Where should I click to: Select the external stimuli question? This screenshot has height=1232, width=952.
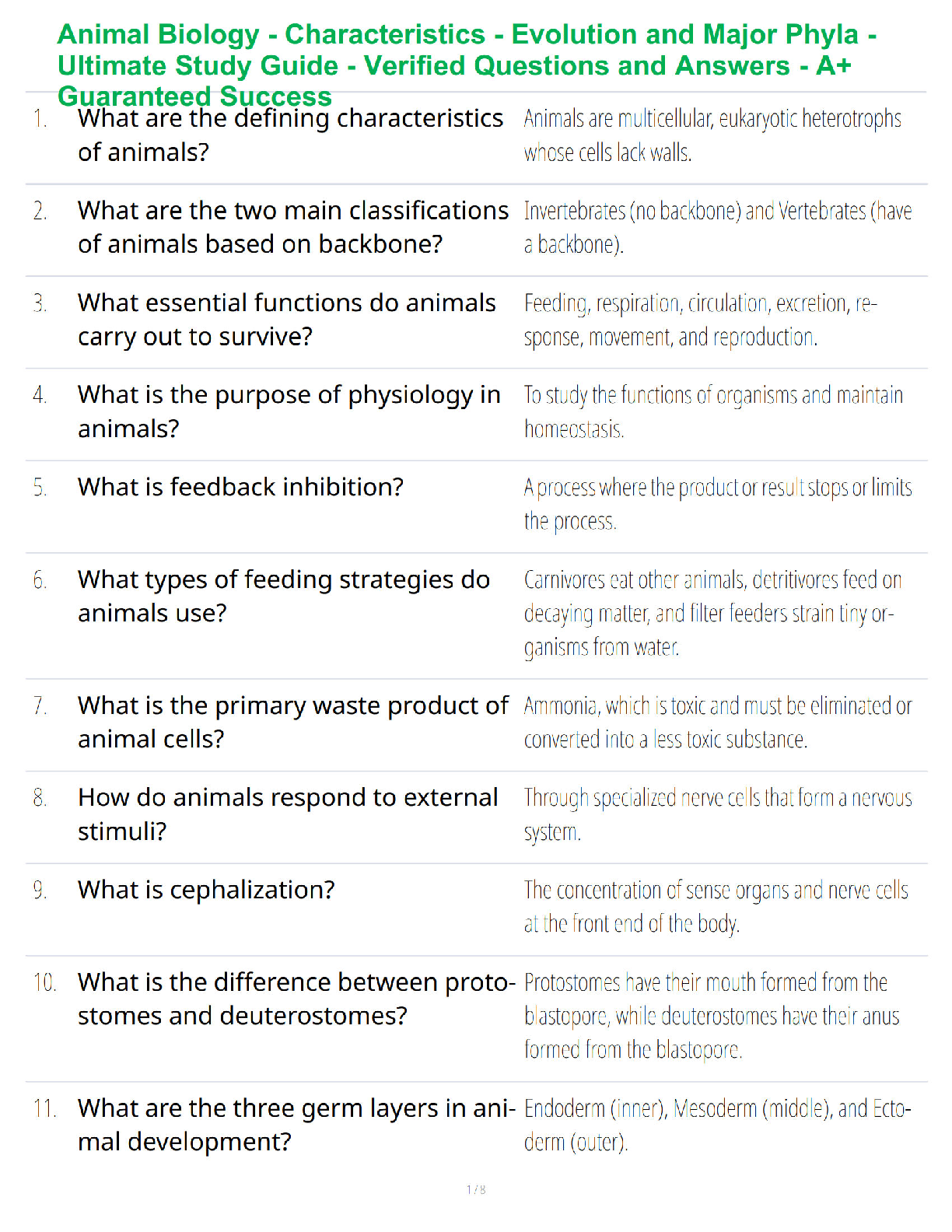pyautogui.click(x=288, y=814)
